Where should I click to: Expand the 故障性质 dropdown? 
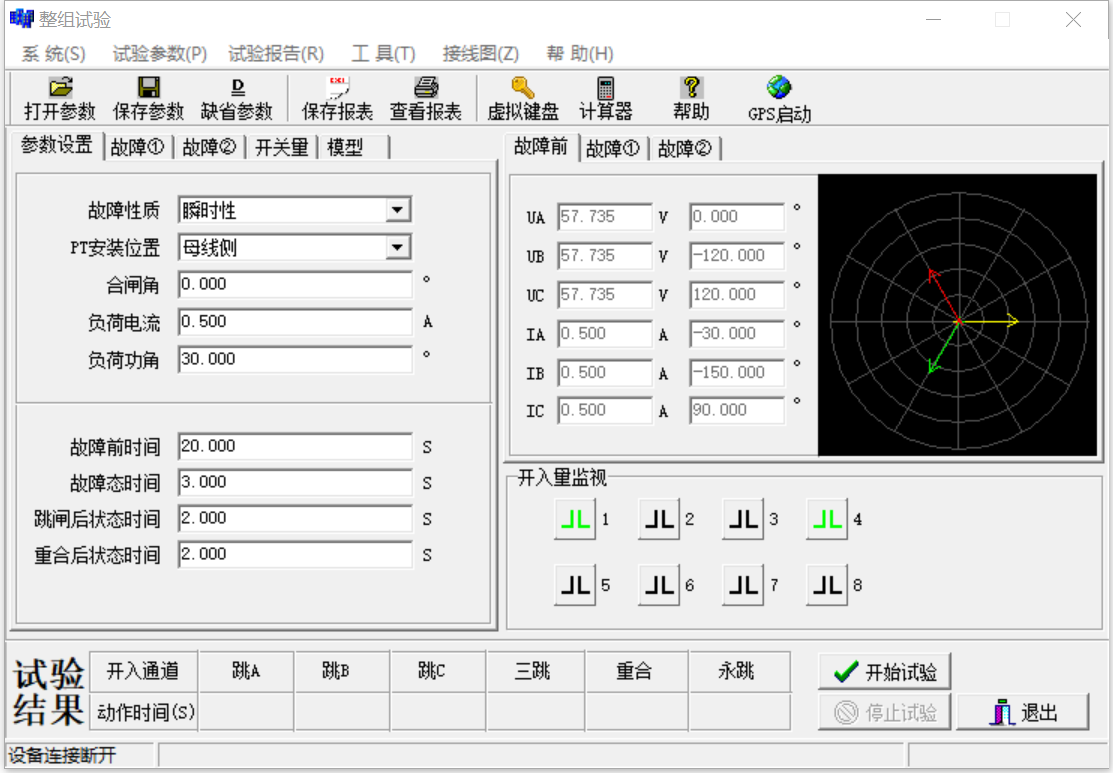(x=398, y=210)
